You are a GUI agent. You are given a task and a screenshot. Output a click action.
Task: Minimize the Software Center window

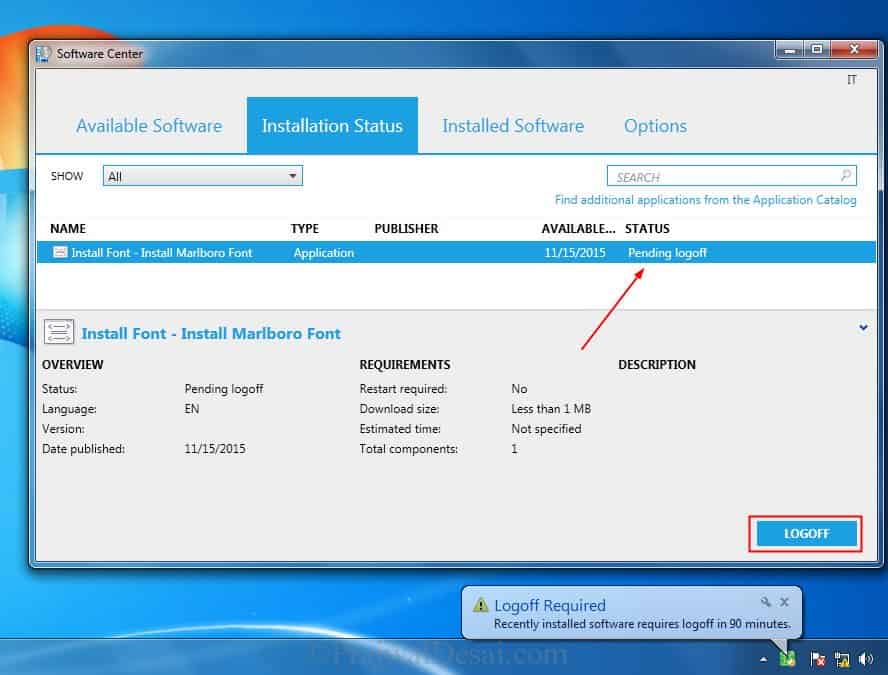pos(789,50)
